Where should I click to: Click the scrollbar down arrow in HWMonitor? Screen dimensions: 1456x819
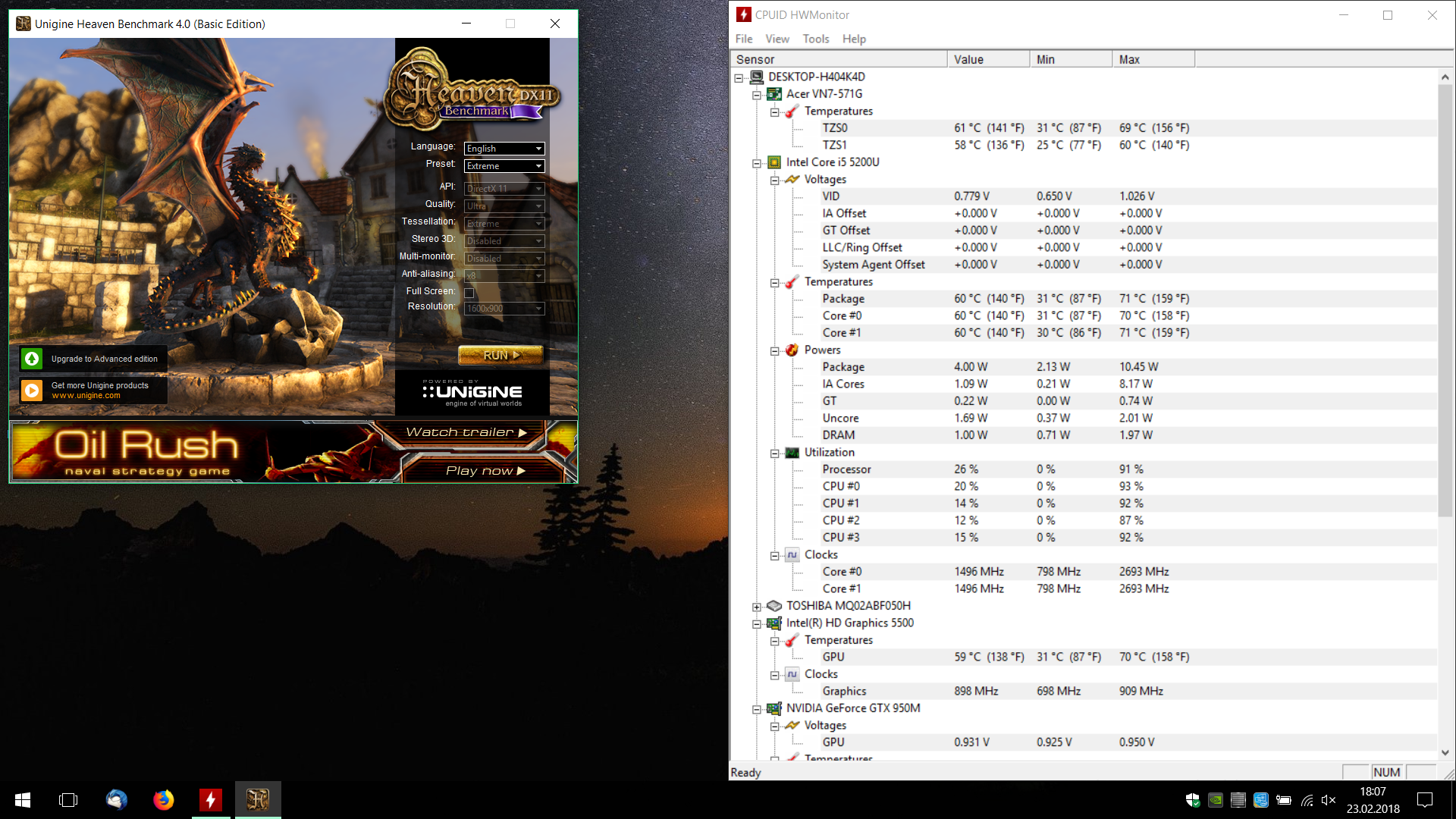pos(1445,752)
